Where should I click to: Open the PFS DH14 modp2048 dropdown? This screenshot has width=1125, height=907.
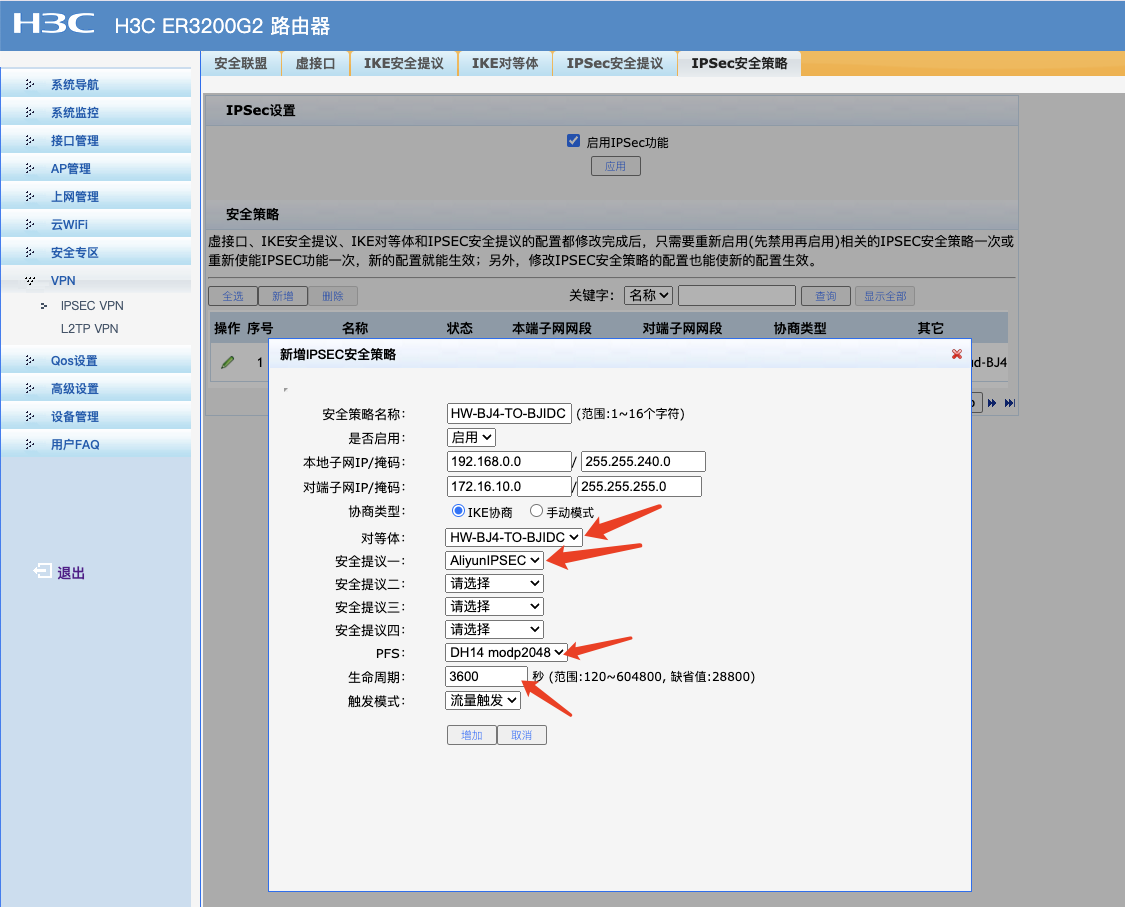point(507,652)
